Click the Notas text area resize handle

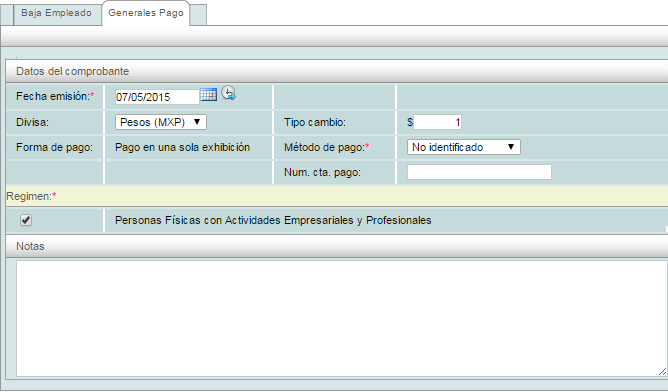pyautogui.click(x=662, y=372)
